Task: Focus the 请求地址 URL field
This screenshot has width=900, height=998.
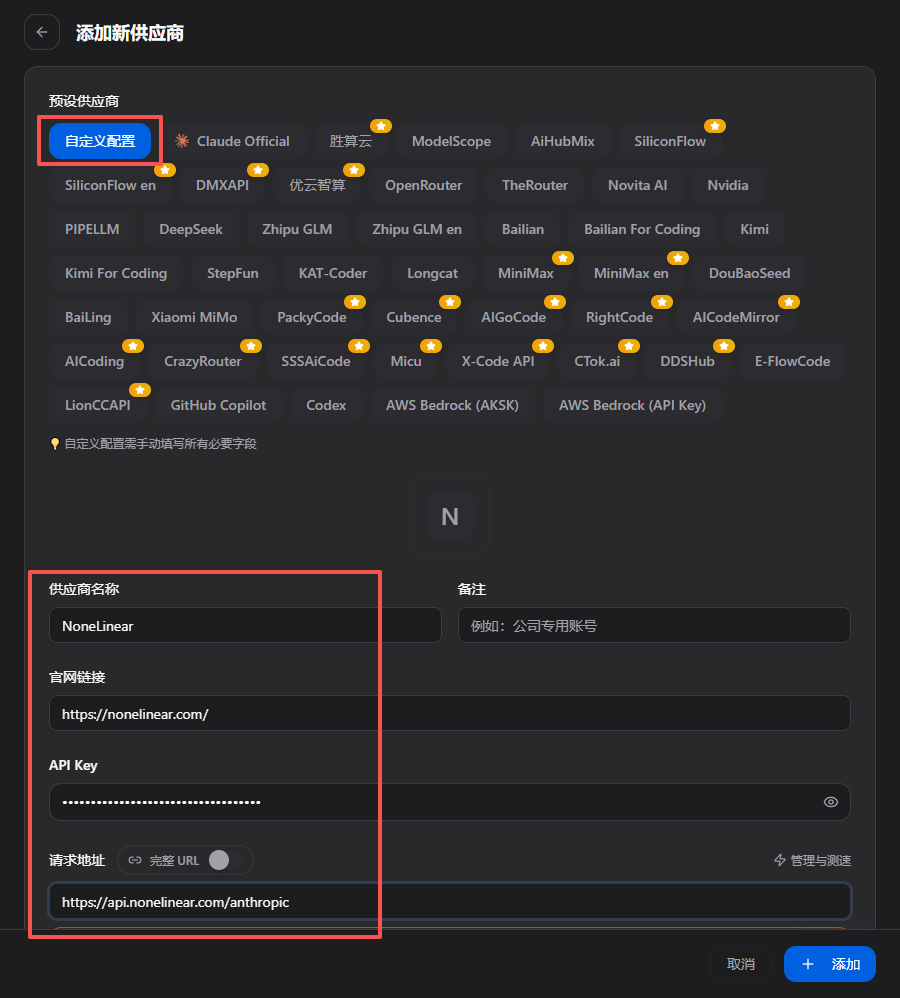Action: coord(450,901)
